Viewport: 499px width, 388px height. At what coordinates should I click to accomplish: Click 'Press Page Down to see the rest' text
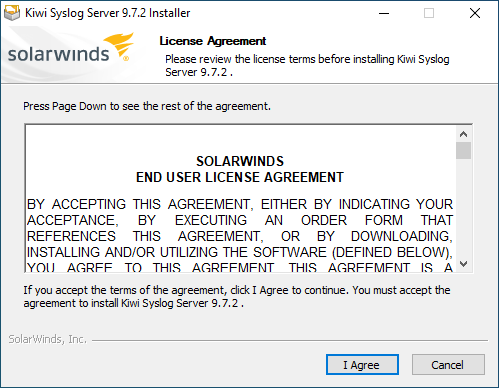[x=147, y=106]
